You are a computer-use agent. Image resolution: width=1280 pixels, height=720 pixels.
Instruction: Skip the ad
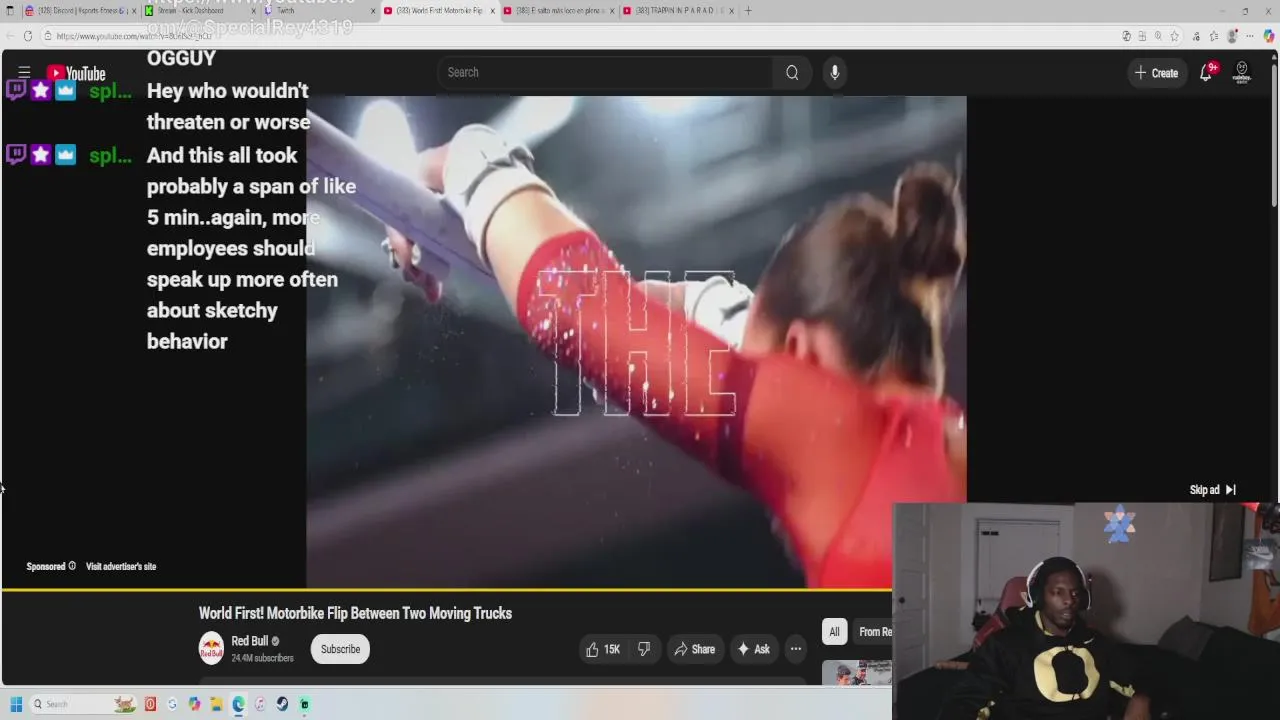pyautogui.click(x=1213, y=490)
